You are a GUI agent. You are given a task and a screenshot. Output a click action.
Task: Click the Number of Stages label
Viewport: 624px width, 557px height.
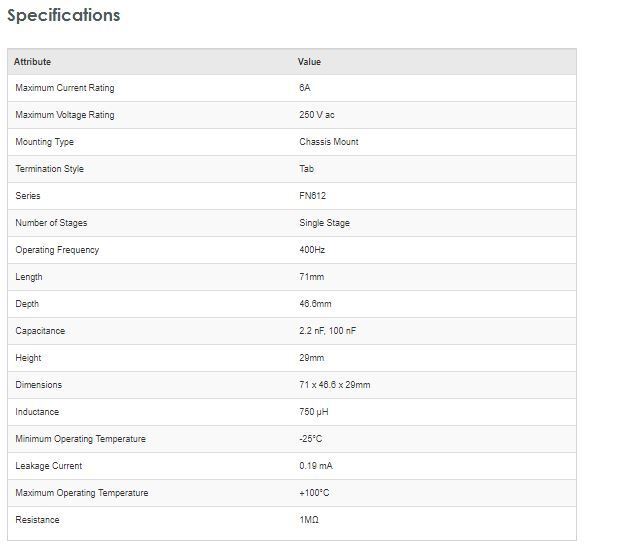point(51,223)
